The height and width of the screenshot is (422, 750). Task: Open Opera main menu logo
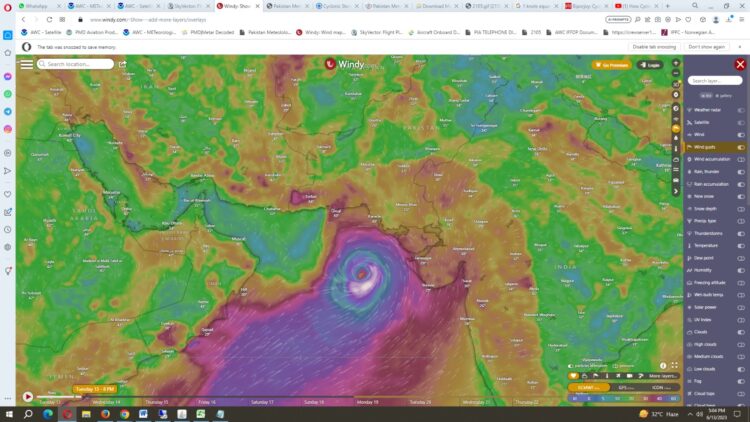pyautogui.click(x=7, y=7)
